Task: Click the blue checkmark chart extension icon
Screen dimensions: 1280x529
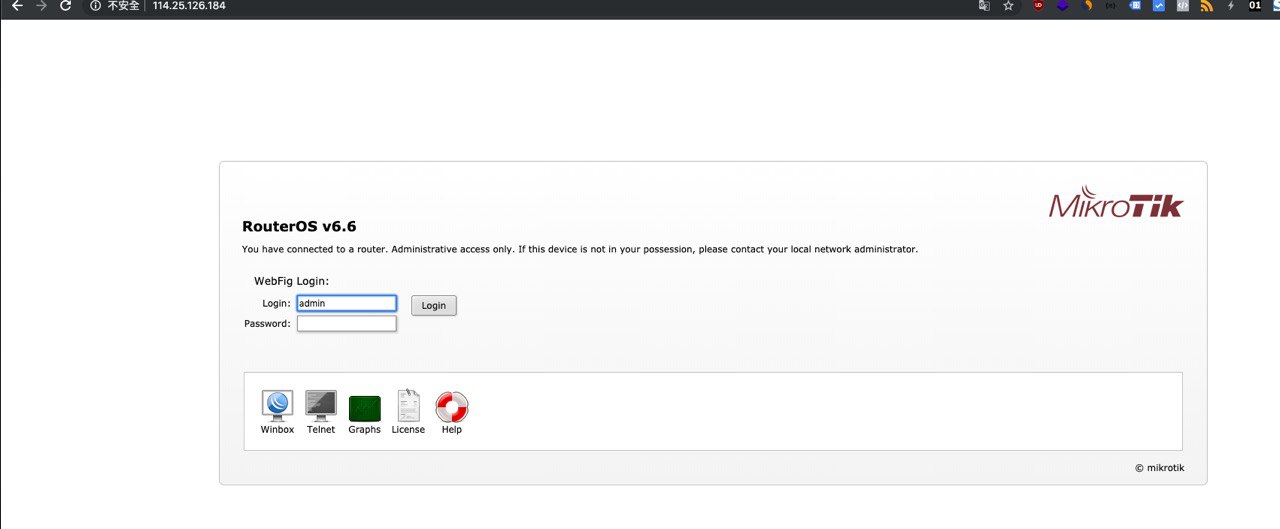Action: pos(1159,5)
